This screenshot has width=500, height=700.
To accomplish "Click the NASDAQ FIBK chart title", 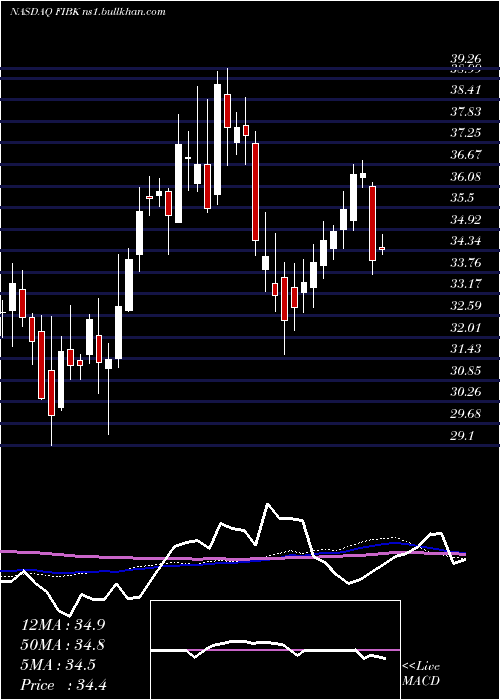I will 88,11.
